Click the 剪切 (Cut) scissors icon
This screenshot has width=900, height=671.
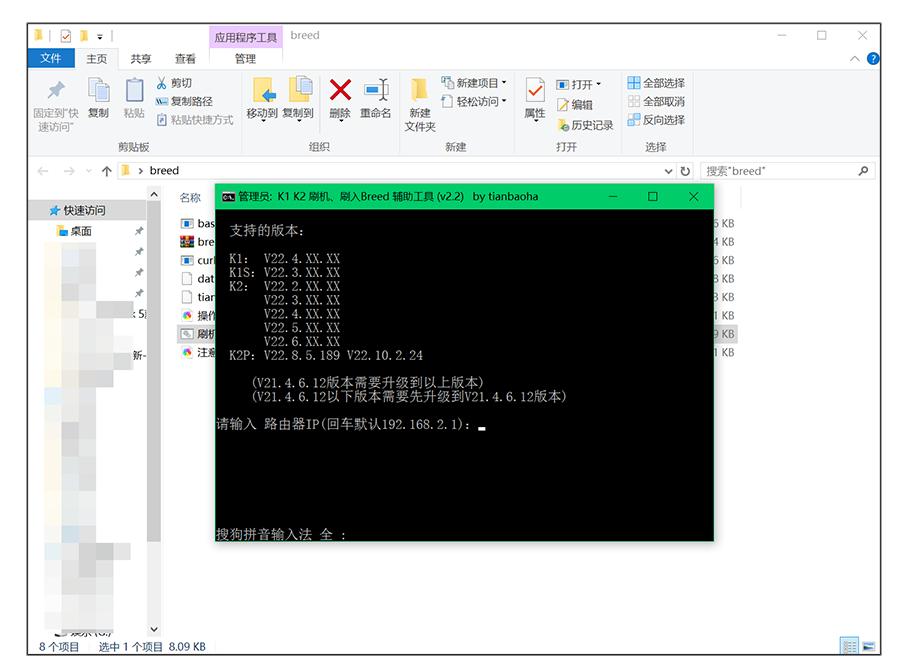tap(163, 80)
